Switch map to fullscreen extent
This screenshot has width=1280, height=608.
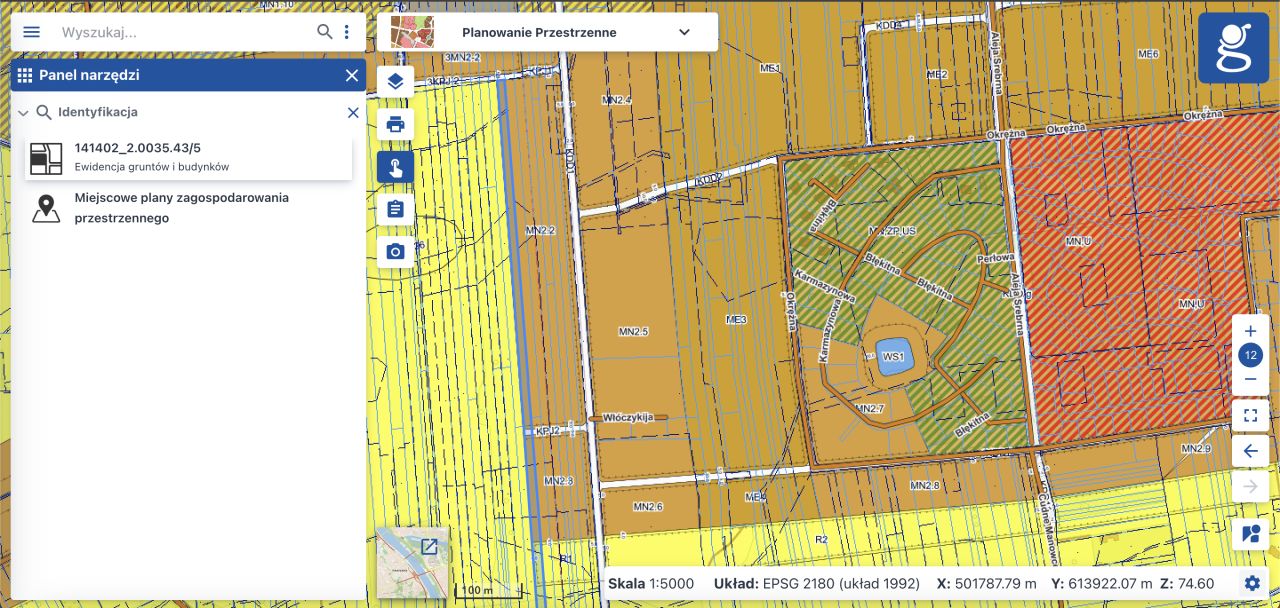(1250, 414)
